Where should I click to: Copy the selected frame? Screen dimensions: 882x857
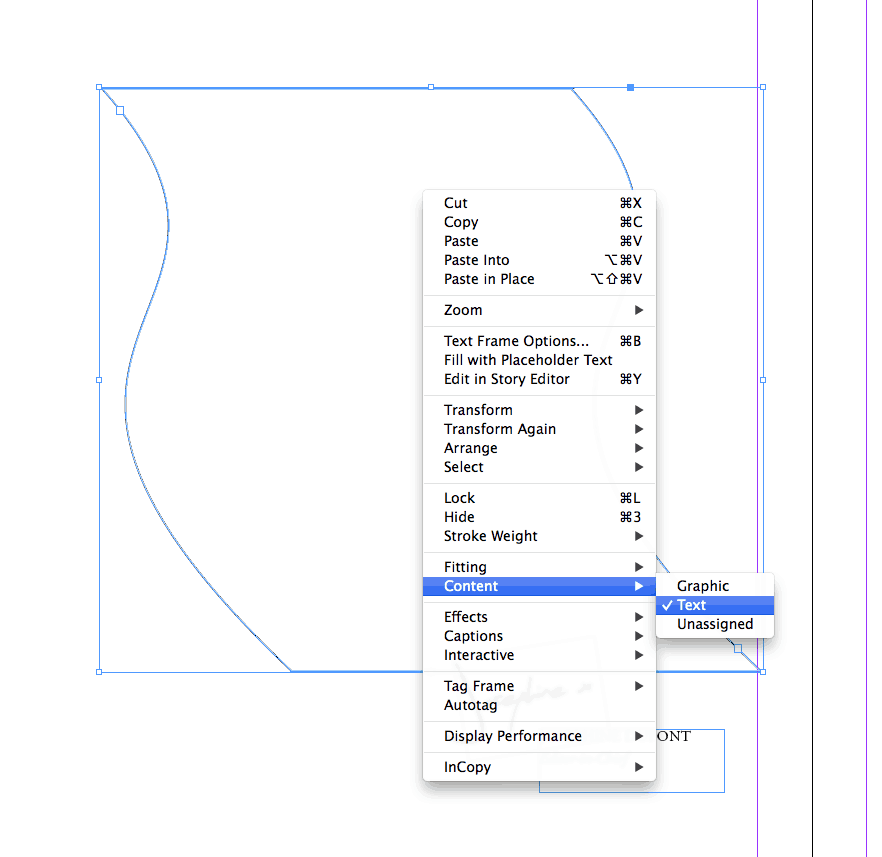[460, 221]
